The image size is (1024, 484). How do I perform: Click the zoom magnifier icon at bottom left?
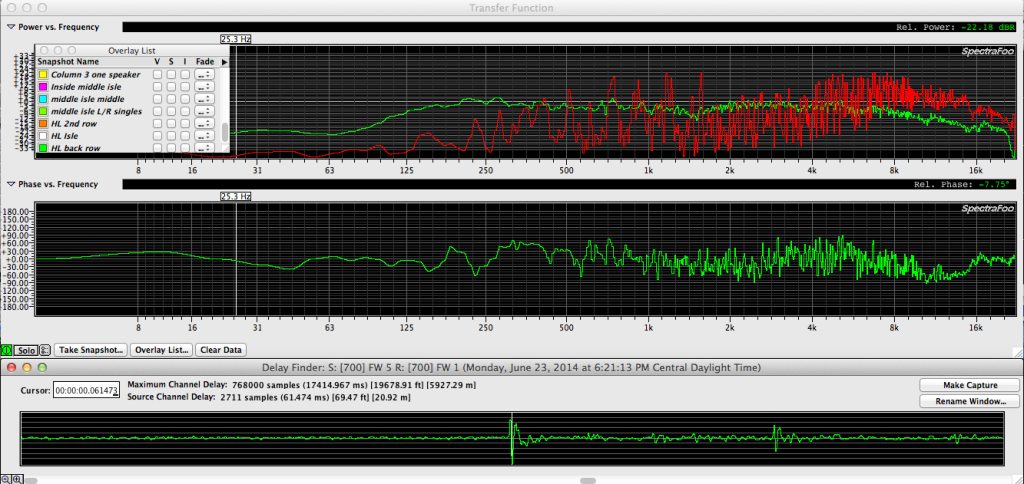(x=5, y=478)
